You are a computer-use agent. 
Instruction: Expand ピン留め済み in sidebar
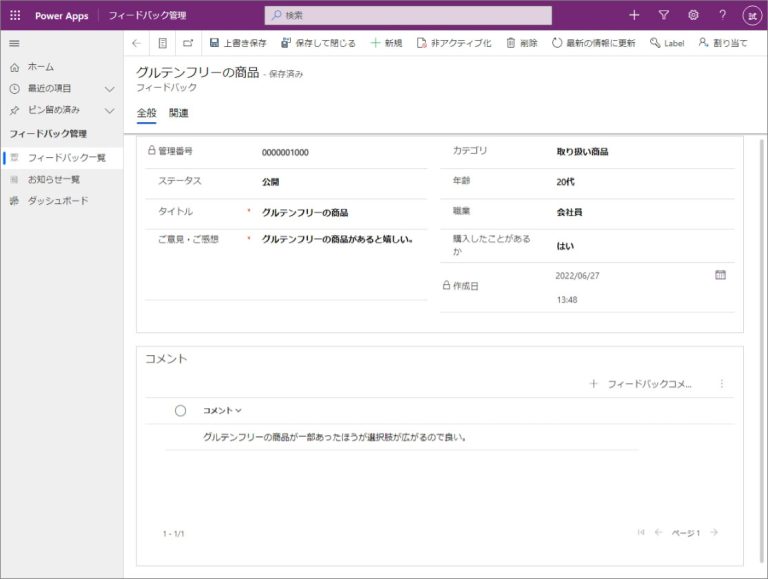(110, 110)
